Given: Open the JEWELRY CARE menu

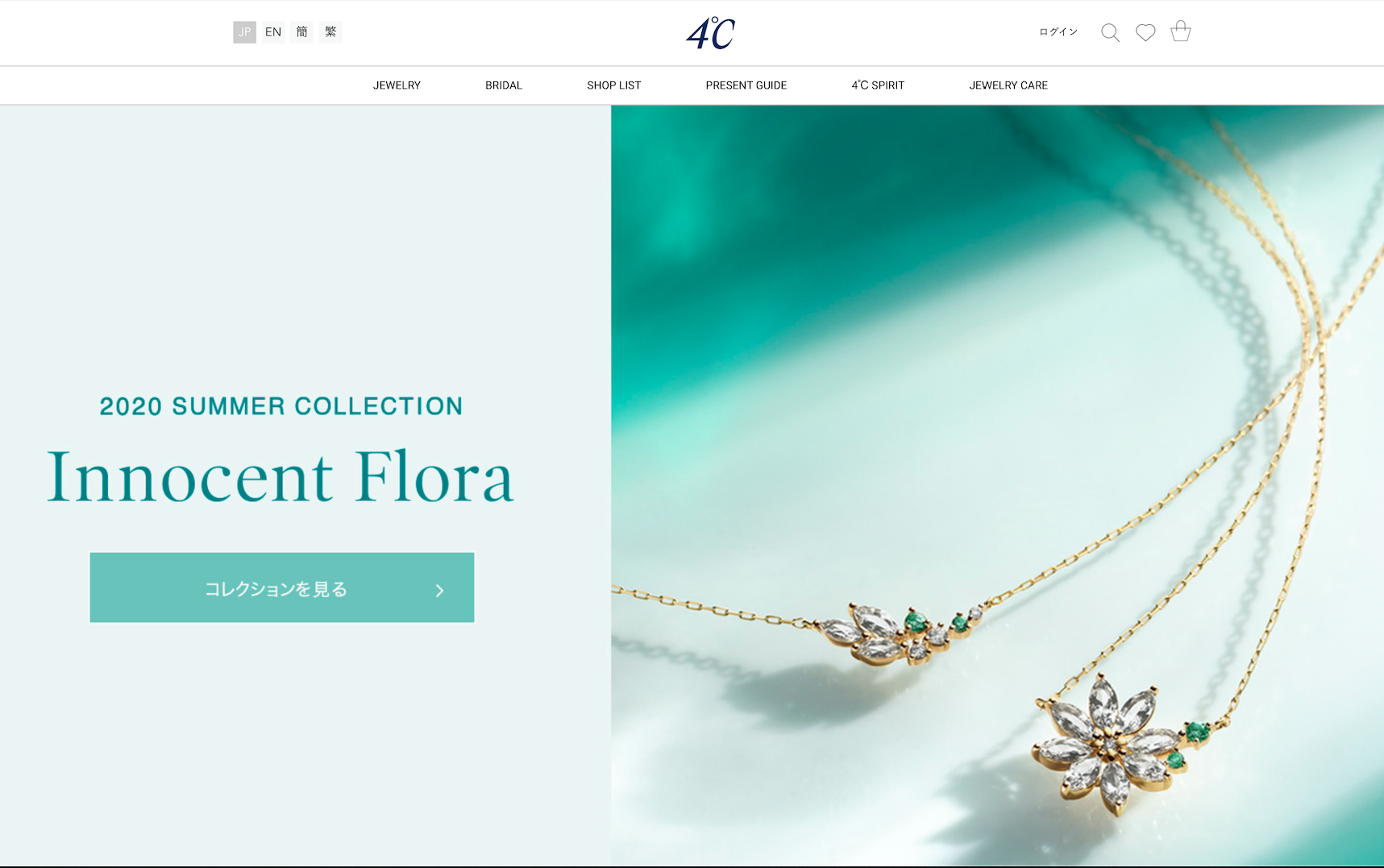Looking at the screenshot, I should coord(1008,85).
